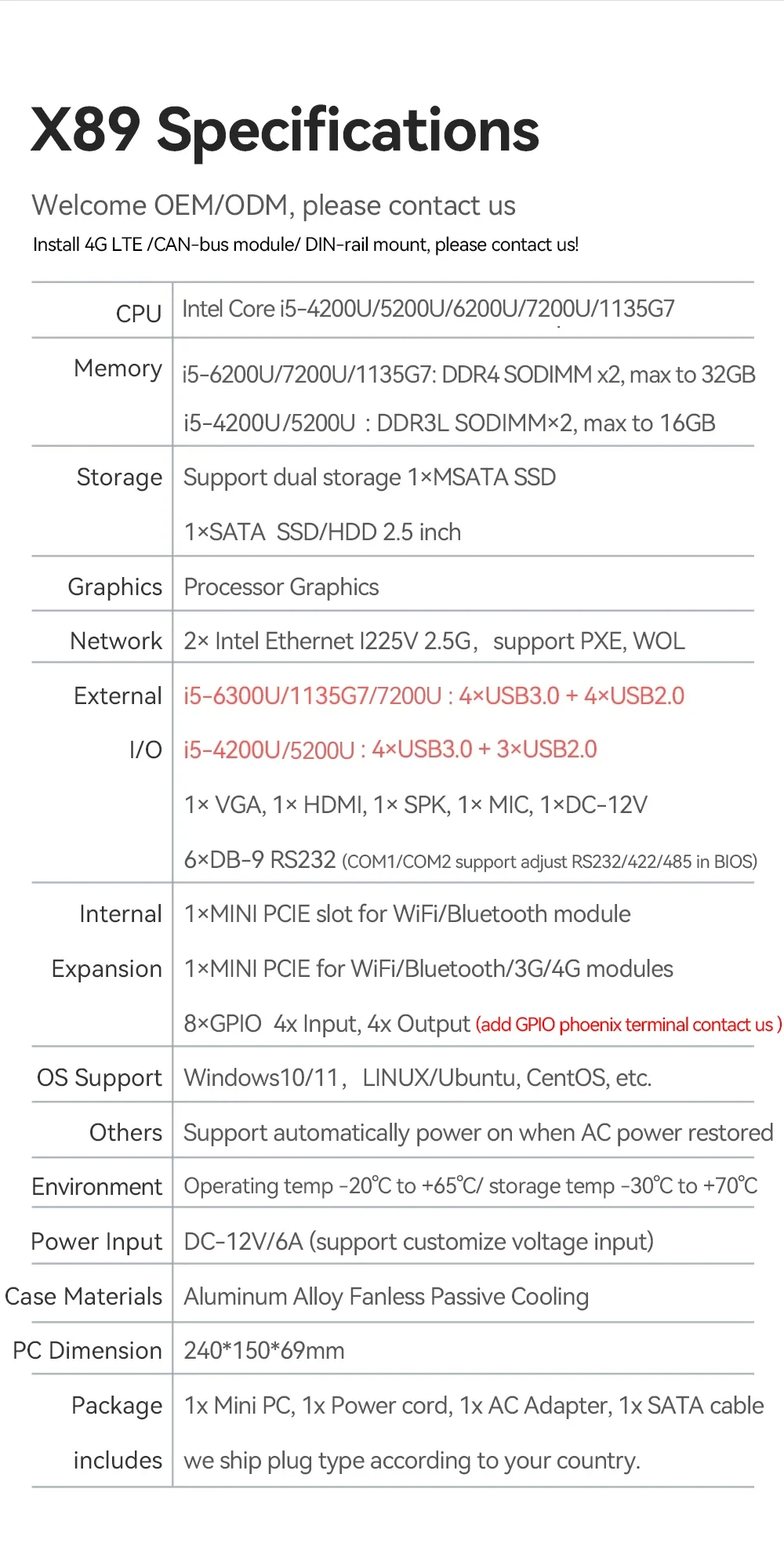Select the OS Support row label

coord(100,1078)
